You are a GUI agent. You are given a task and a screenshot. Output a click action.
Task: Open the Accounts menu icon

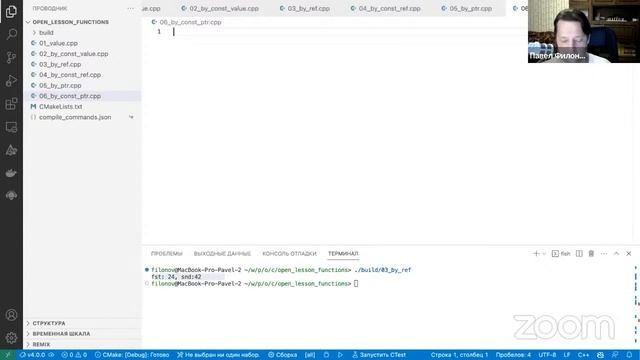click(x=11, y=315)
